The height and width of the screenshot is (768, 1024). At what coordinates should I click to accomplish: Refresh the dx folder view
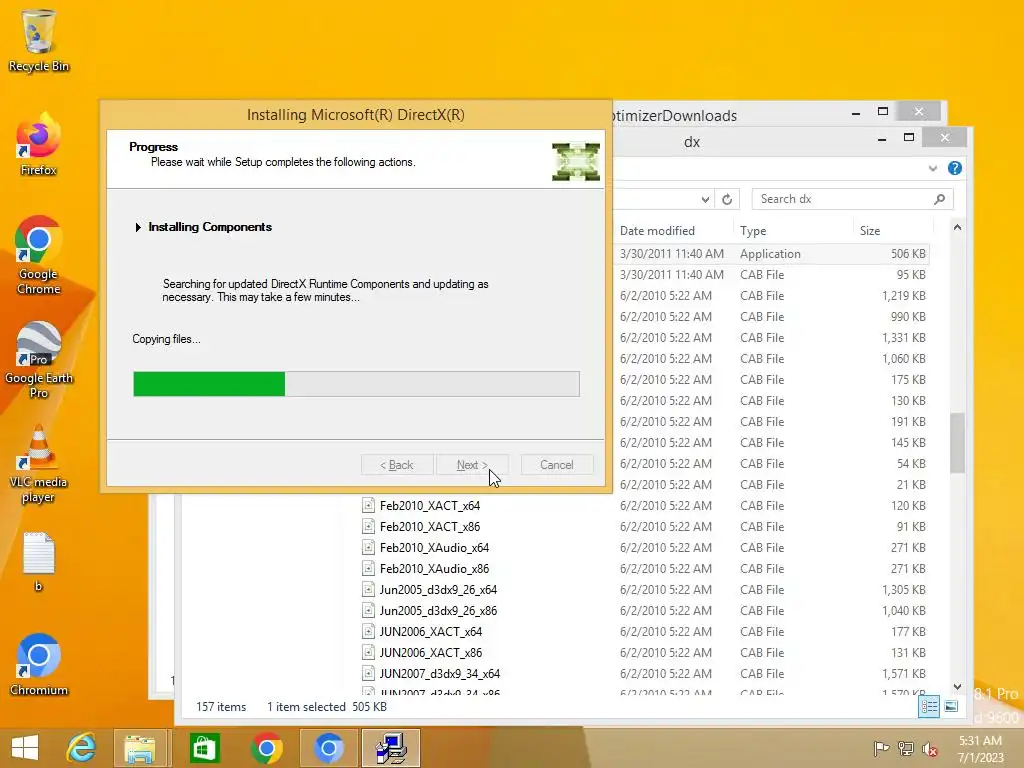pyautogui.click(x=727, y=199)
